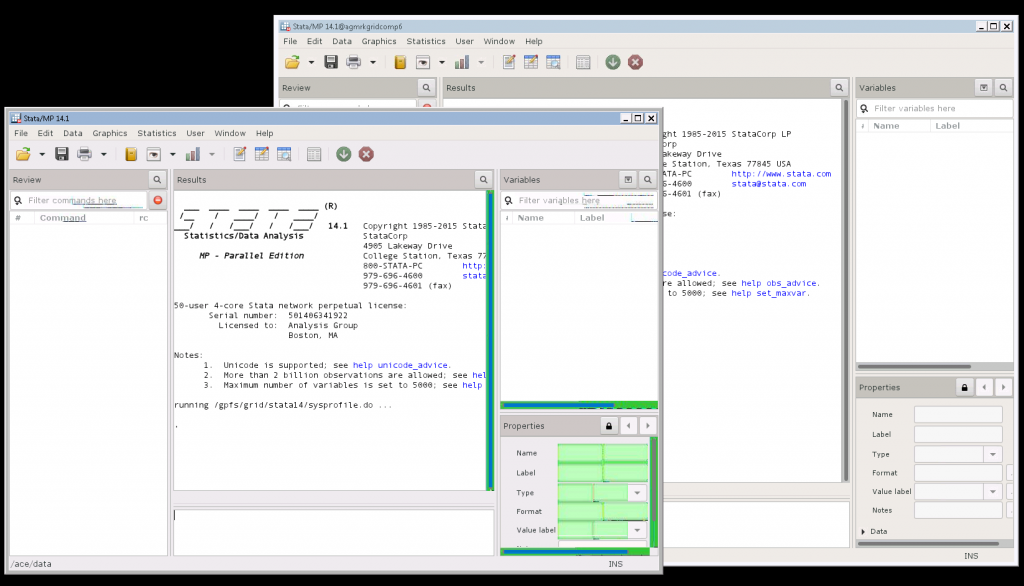Screen dimensions: 1024x586
Task: Click the Print icon in back Stata window
Action: coord(353,62)
